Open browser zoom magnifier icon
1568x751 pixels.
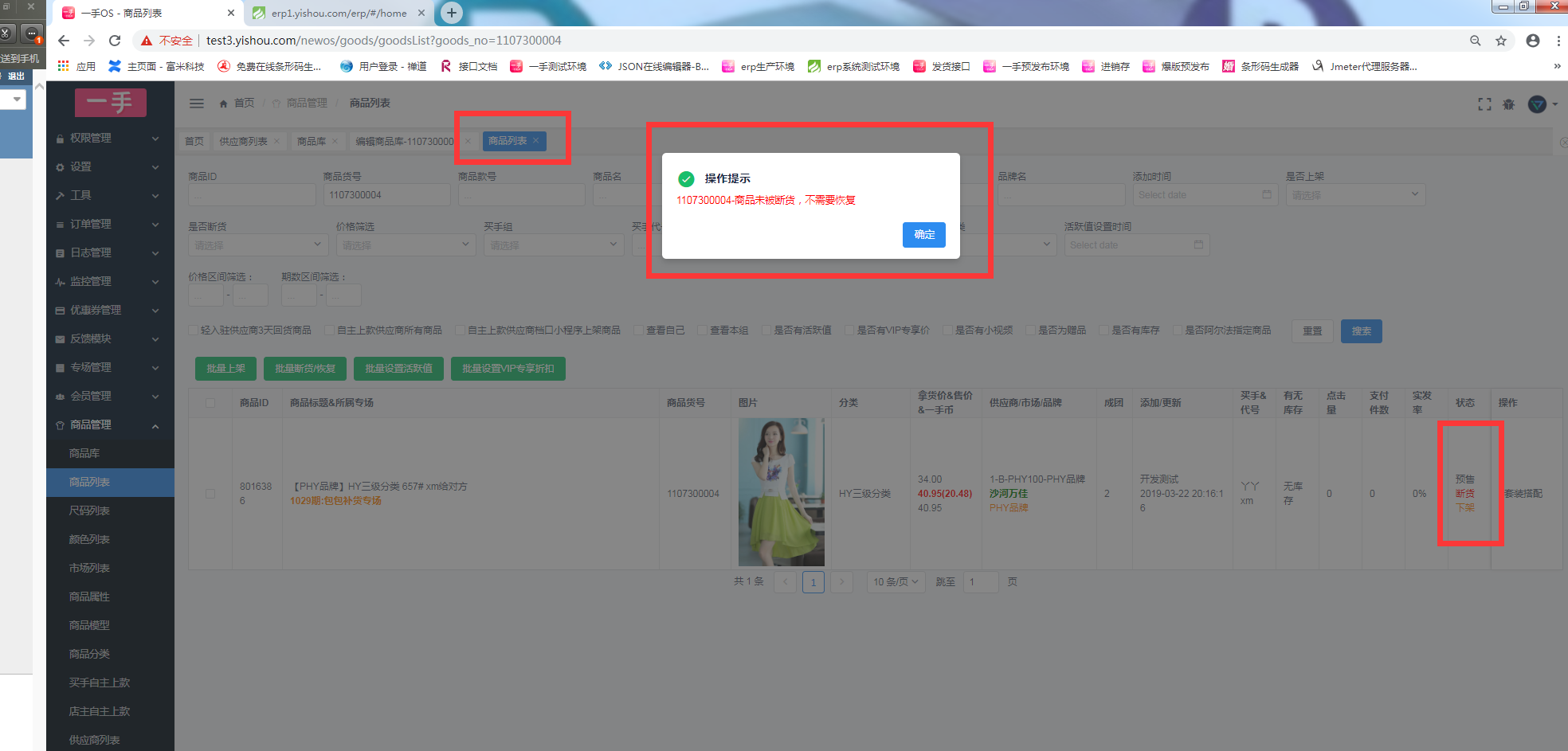tap(1476, 41)
